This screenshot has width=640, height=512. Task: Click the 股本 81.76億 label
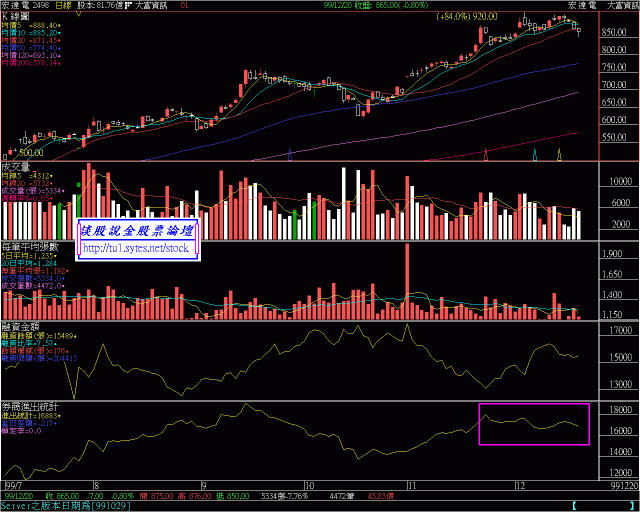pyautogui.click(x=100, y=5)
